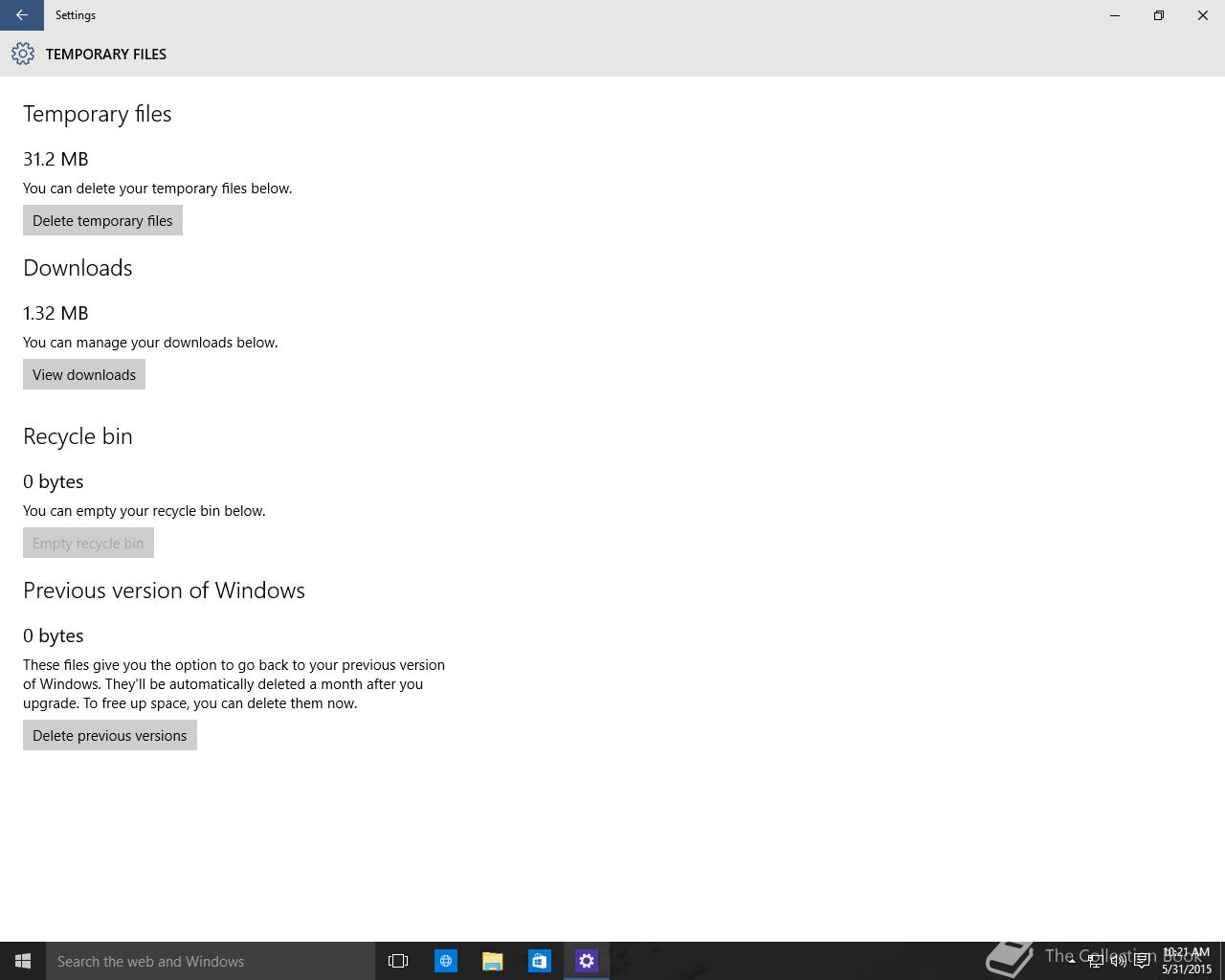Click the Search the web and Windows box

[x=211, y=961]
